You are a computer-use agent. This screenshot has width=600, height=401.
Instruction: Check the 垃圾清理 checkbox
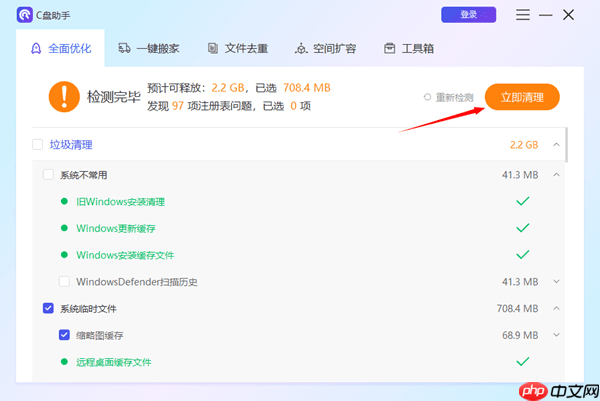[x=38, y=145]
